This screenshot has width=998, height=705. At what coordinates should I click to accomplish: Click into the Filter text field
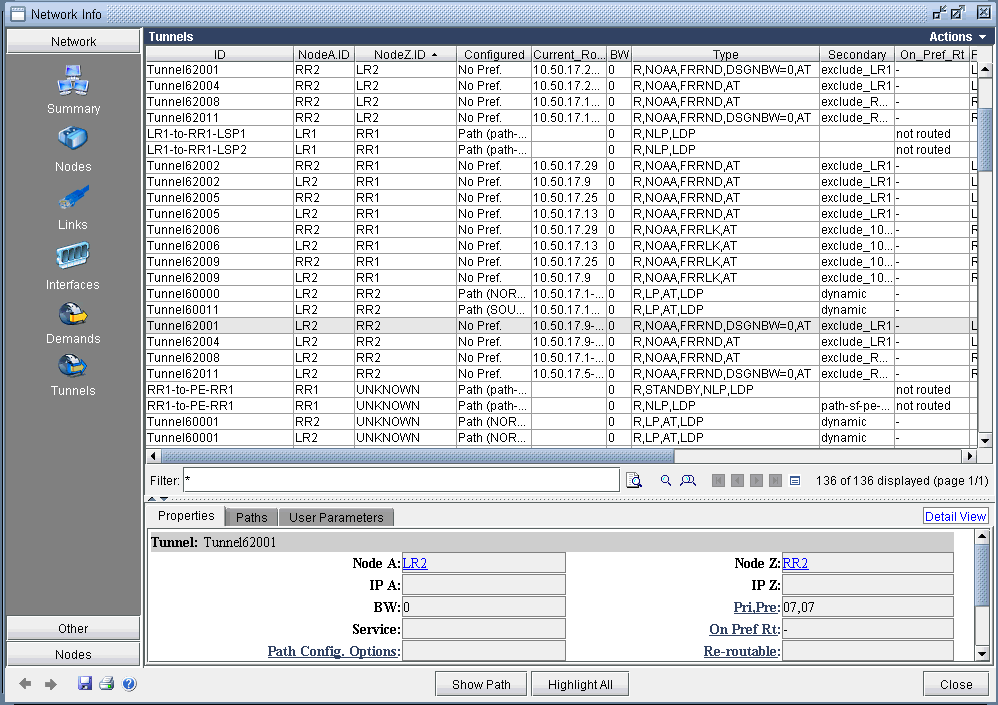tap(400, 481)
